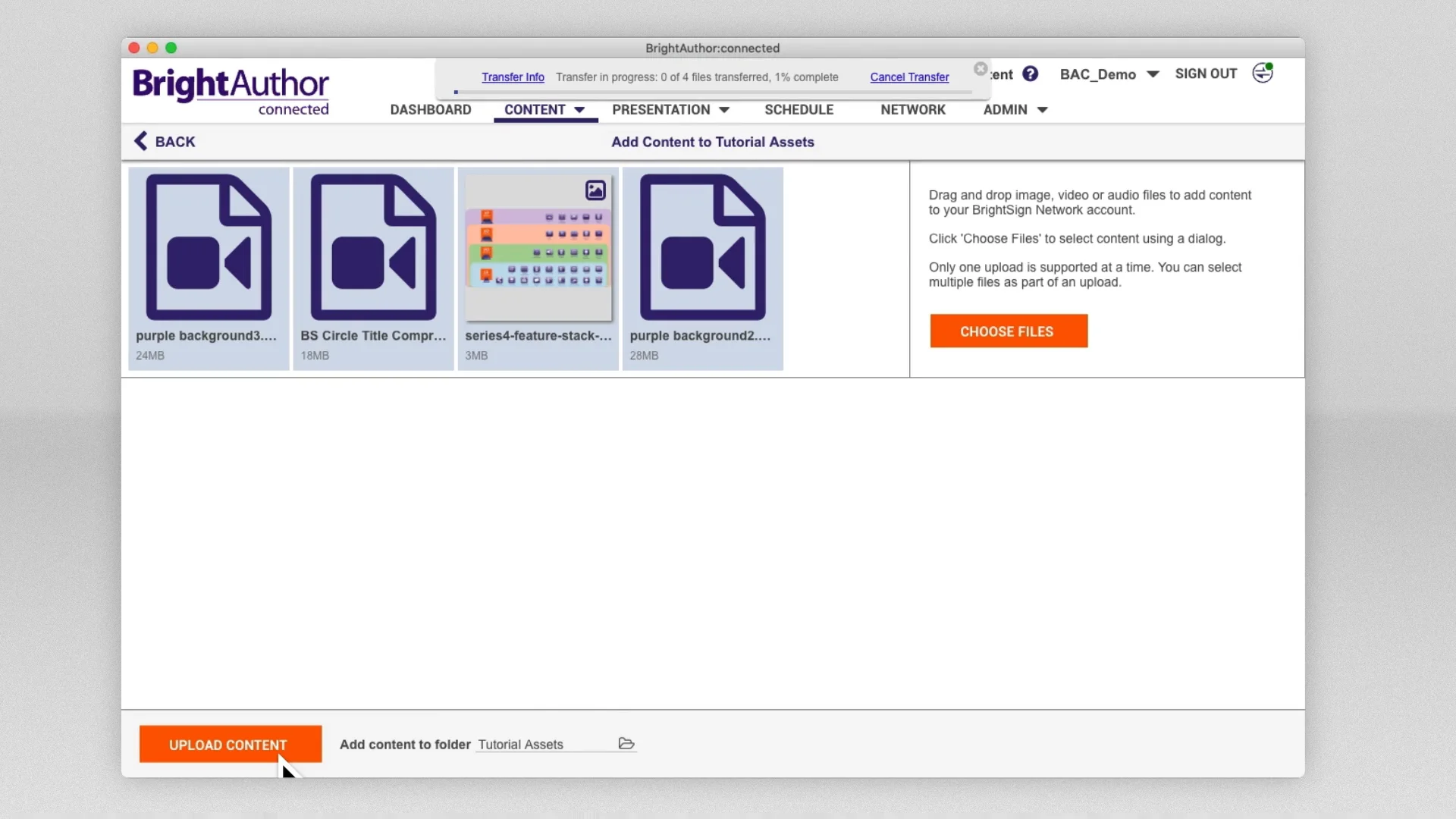Image resolution: width=1456 pixels, height=819 pixels.
Task: Click the purple background3 file name
Action: [206, 335]
